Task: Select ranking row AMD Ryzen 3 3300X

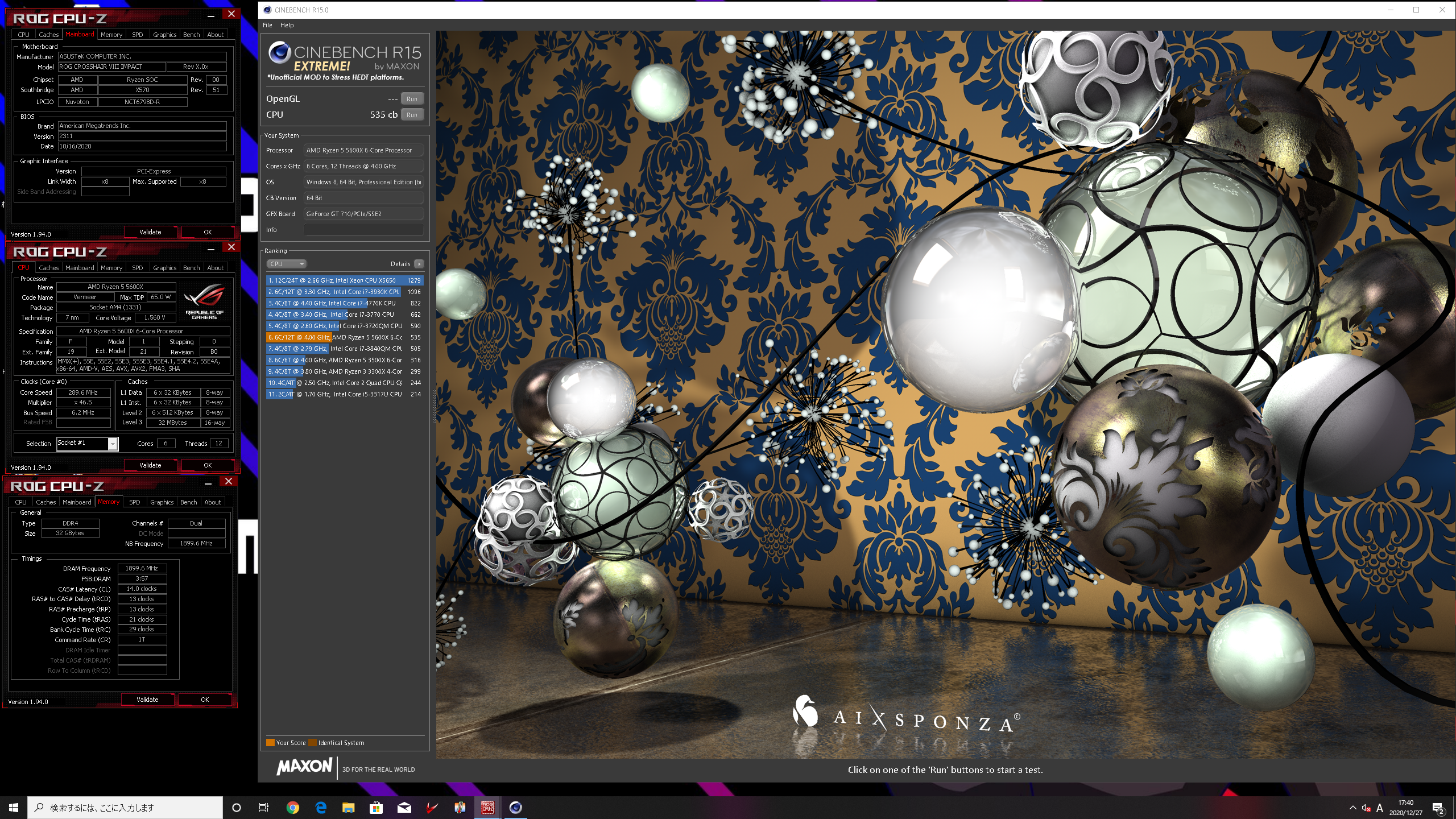Action: (345, 371)
